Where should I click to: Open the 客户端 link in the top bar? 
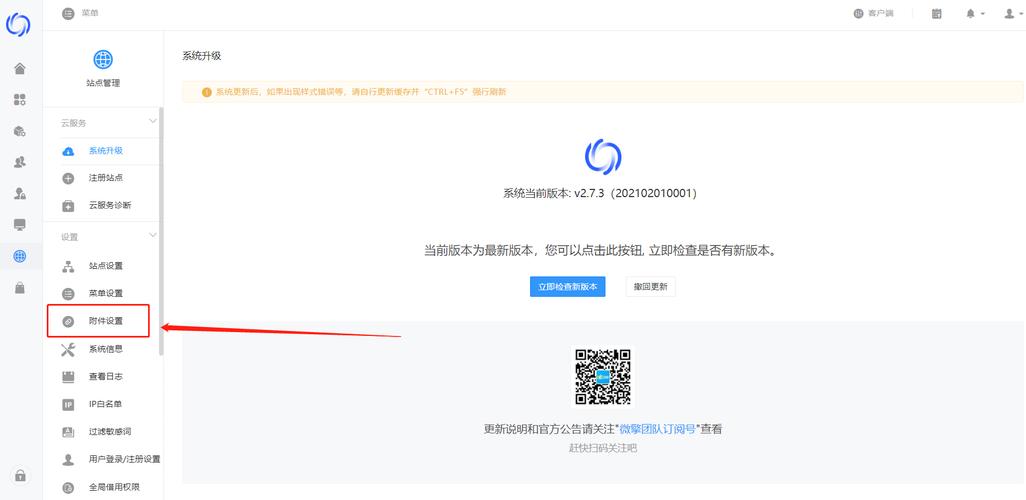874,14
